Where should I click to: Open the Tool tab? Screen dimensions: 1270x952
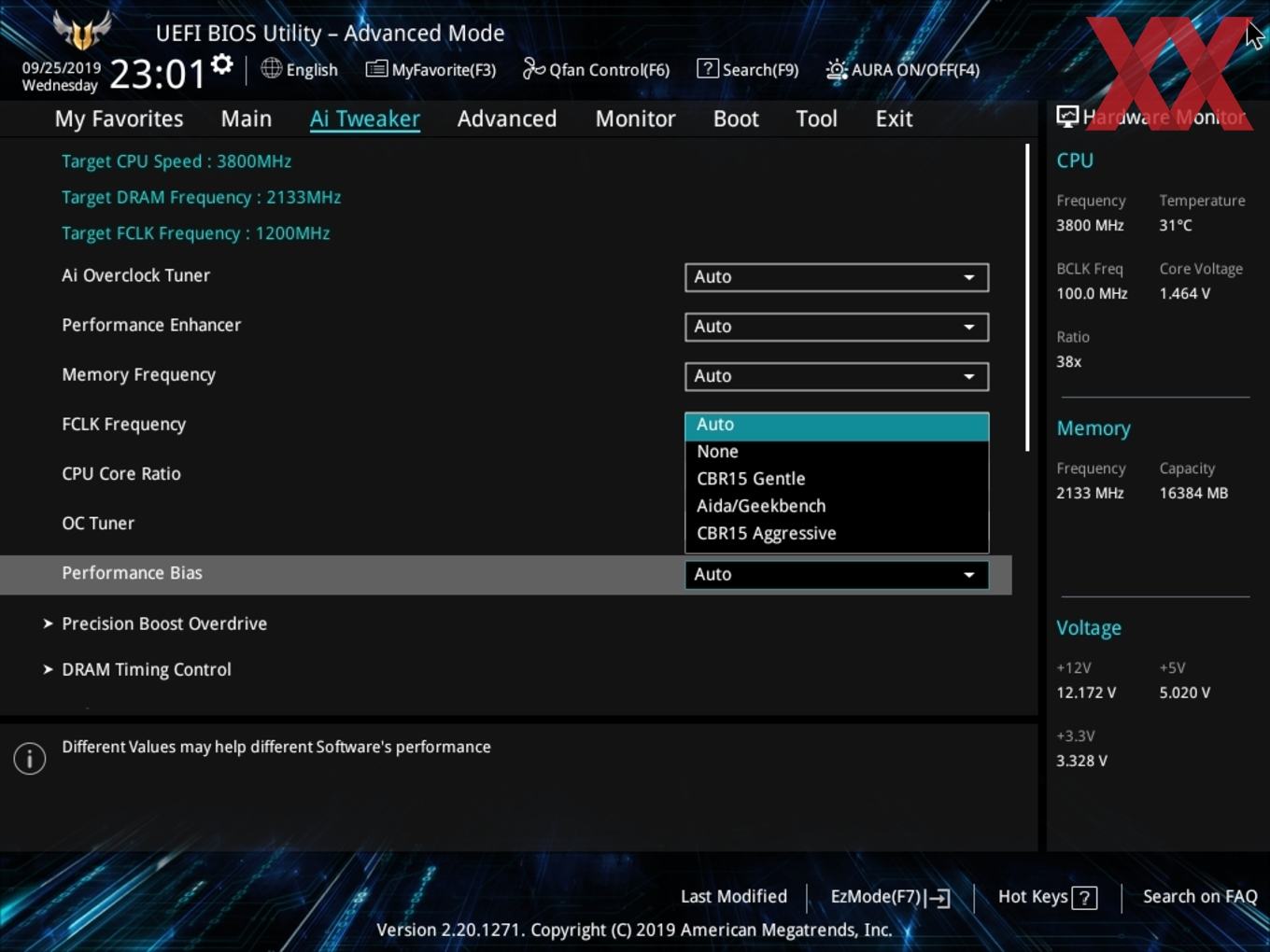click(x=816, y=119)
